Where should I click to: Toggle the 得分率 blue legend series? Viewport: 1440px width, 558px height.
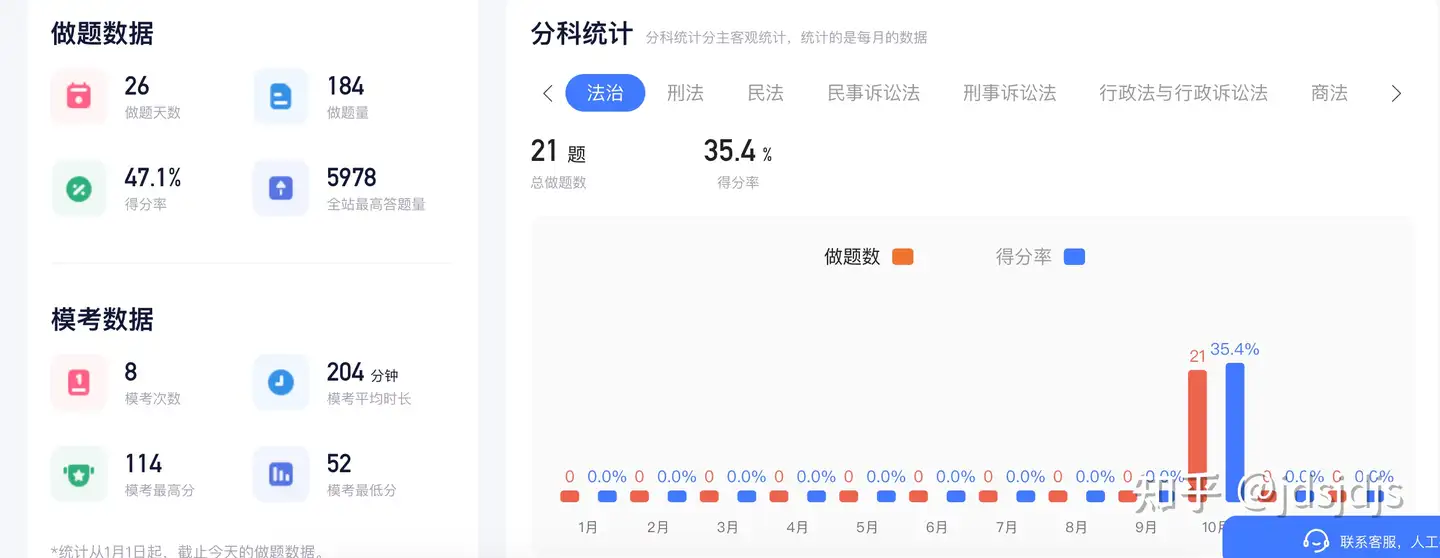pyautogui.click(x=1040, y=257)
